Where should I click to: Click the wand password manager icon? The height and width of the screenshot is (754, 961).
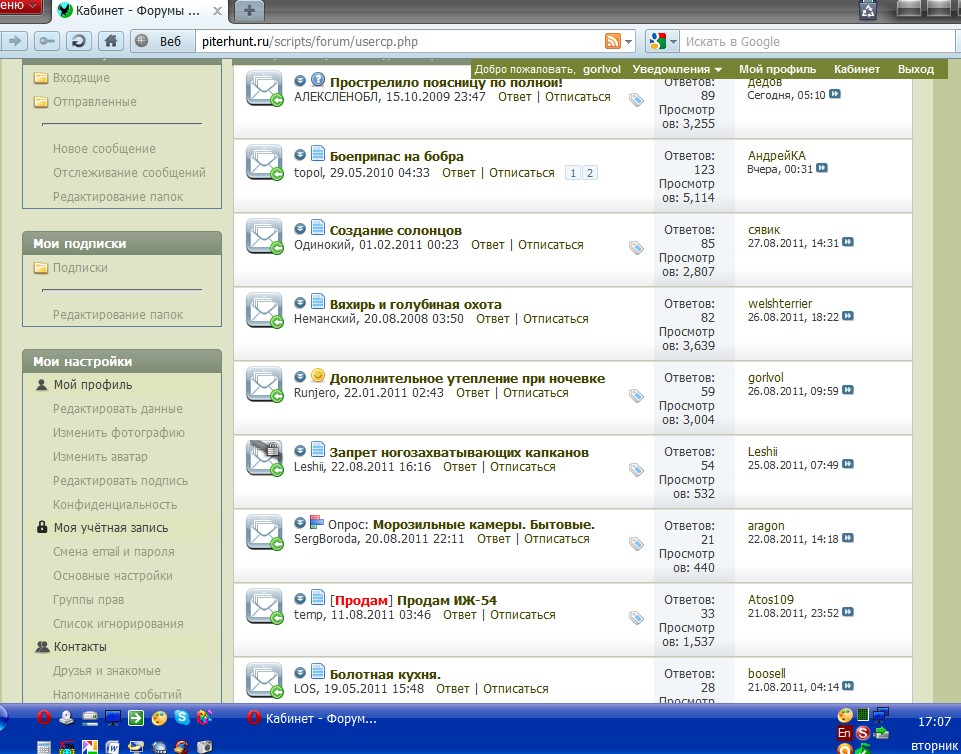pos(46,41)
